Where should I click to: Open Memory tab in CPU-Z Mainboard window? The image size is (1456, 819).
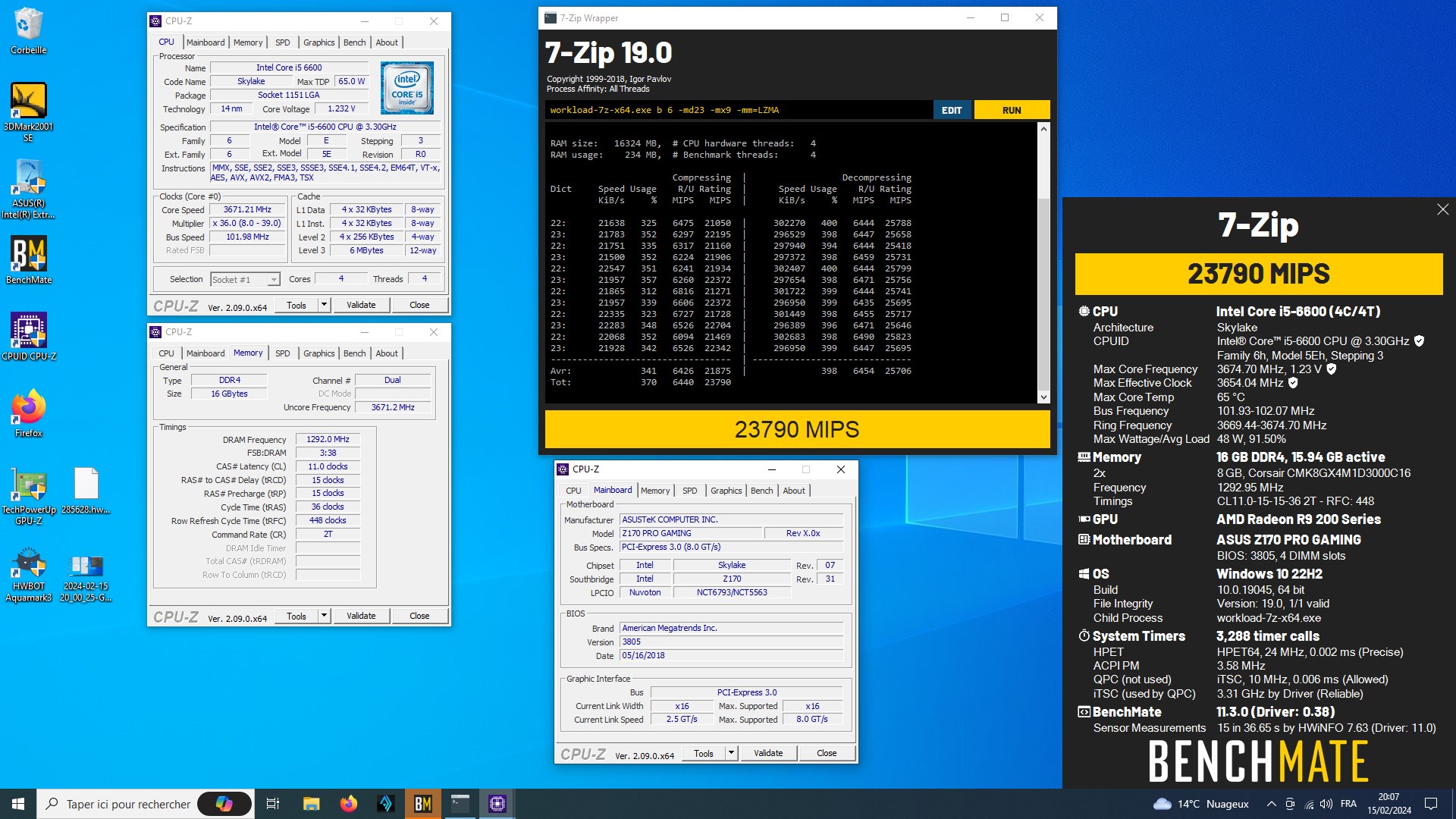655,491
